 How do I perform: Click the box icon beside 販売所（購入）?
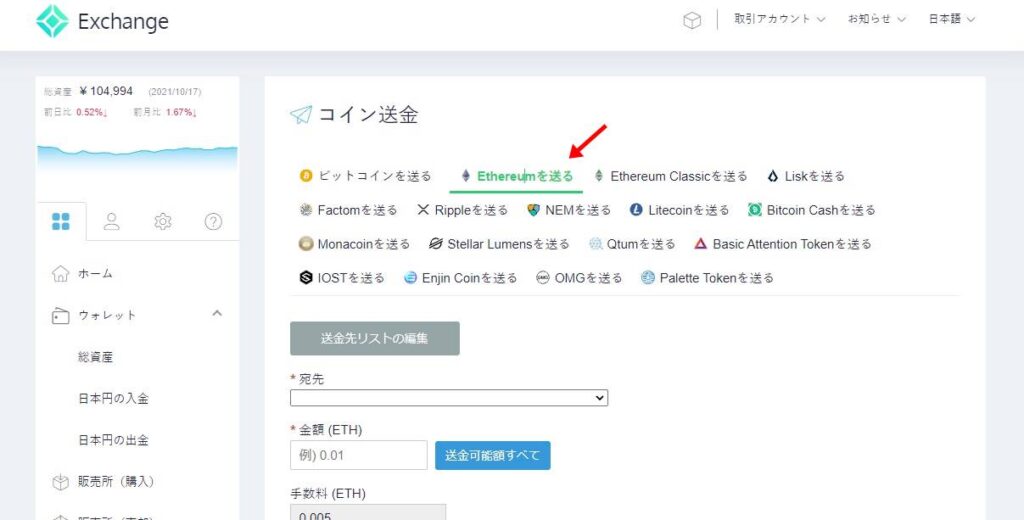pyautogui.click(x=60, y=482)
